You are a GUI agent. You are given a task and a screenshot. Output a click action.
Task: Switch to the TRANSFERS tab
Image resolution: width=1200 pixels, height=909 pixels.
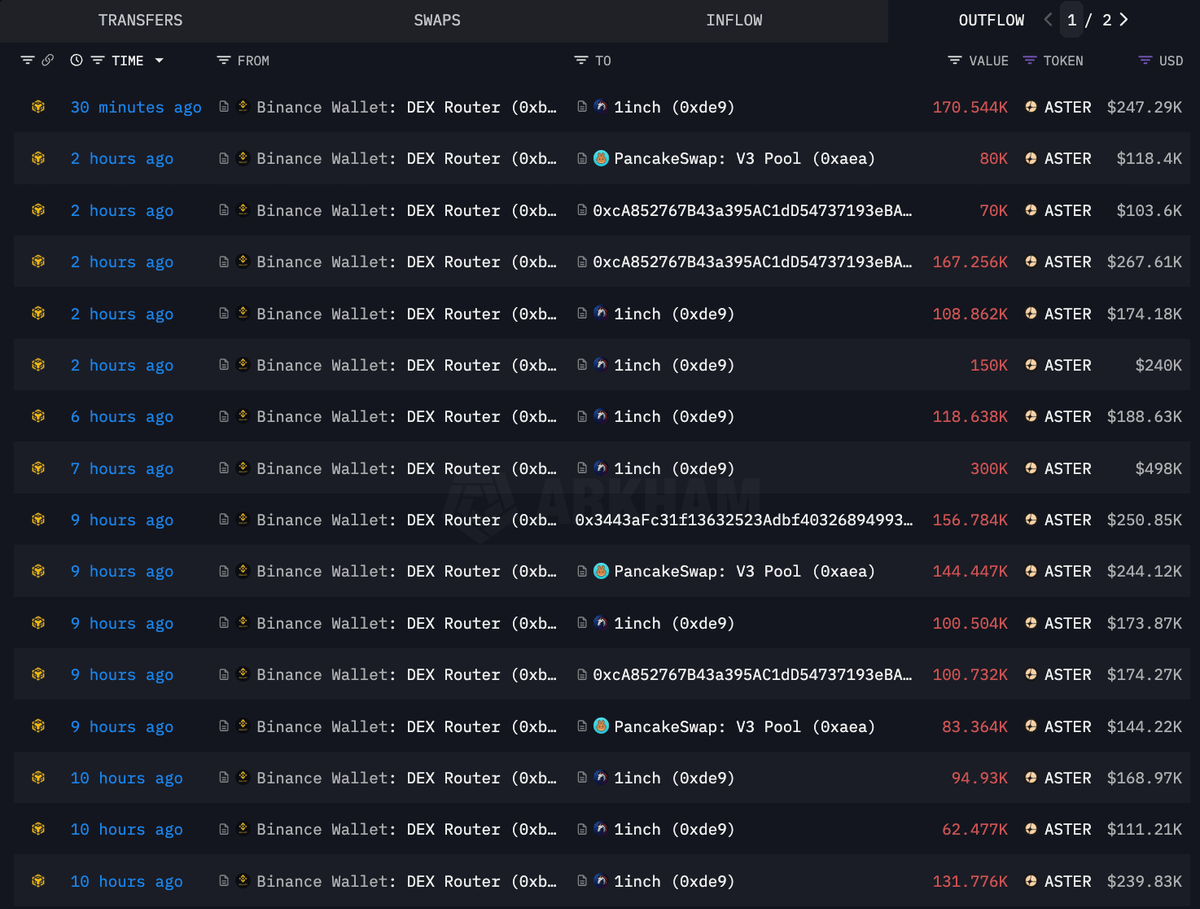140,20
